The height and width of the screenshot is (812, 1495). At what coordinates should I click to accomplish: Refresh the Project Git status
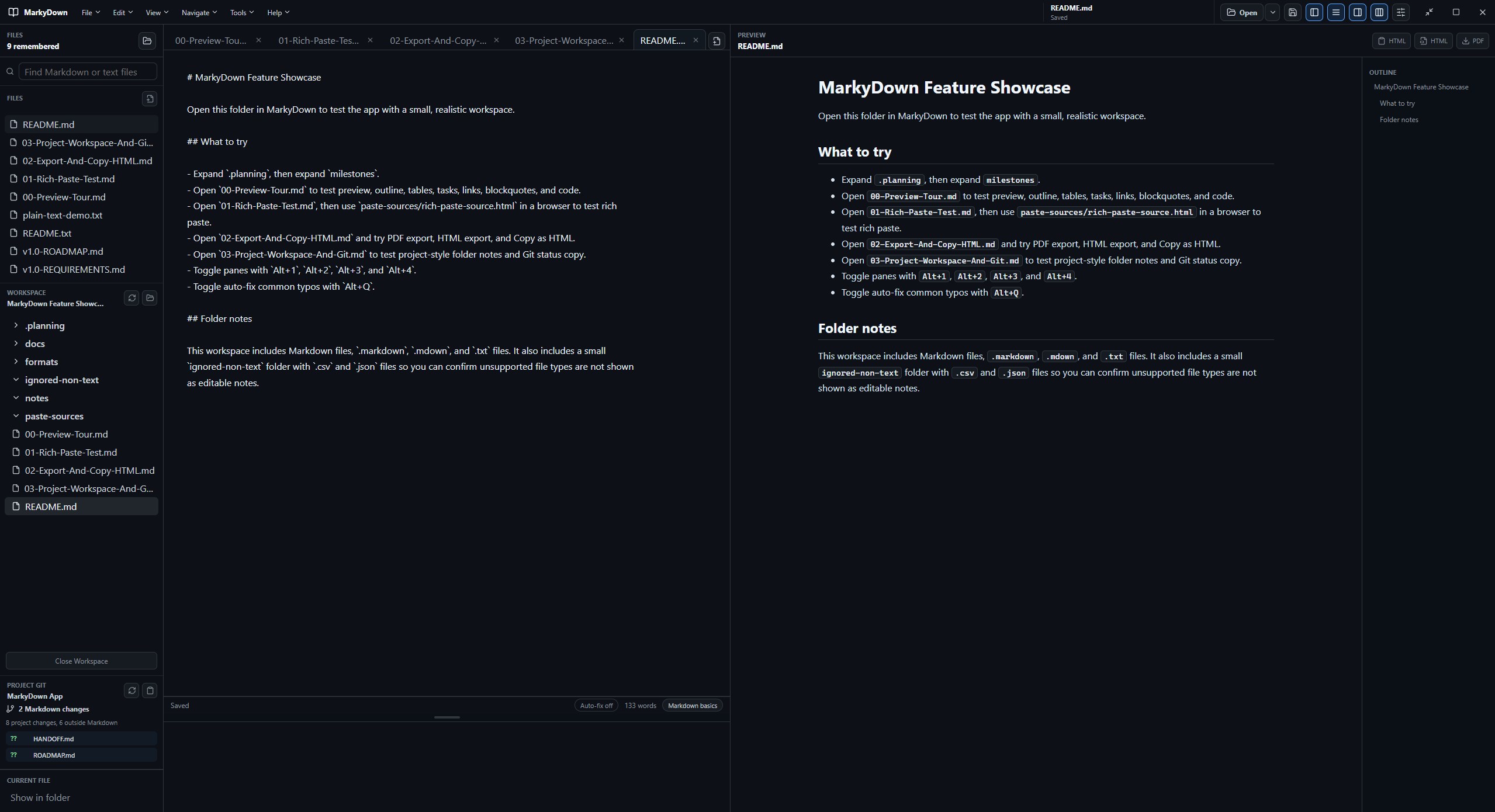(x=131, y=690)
